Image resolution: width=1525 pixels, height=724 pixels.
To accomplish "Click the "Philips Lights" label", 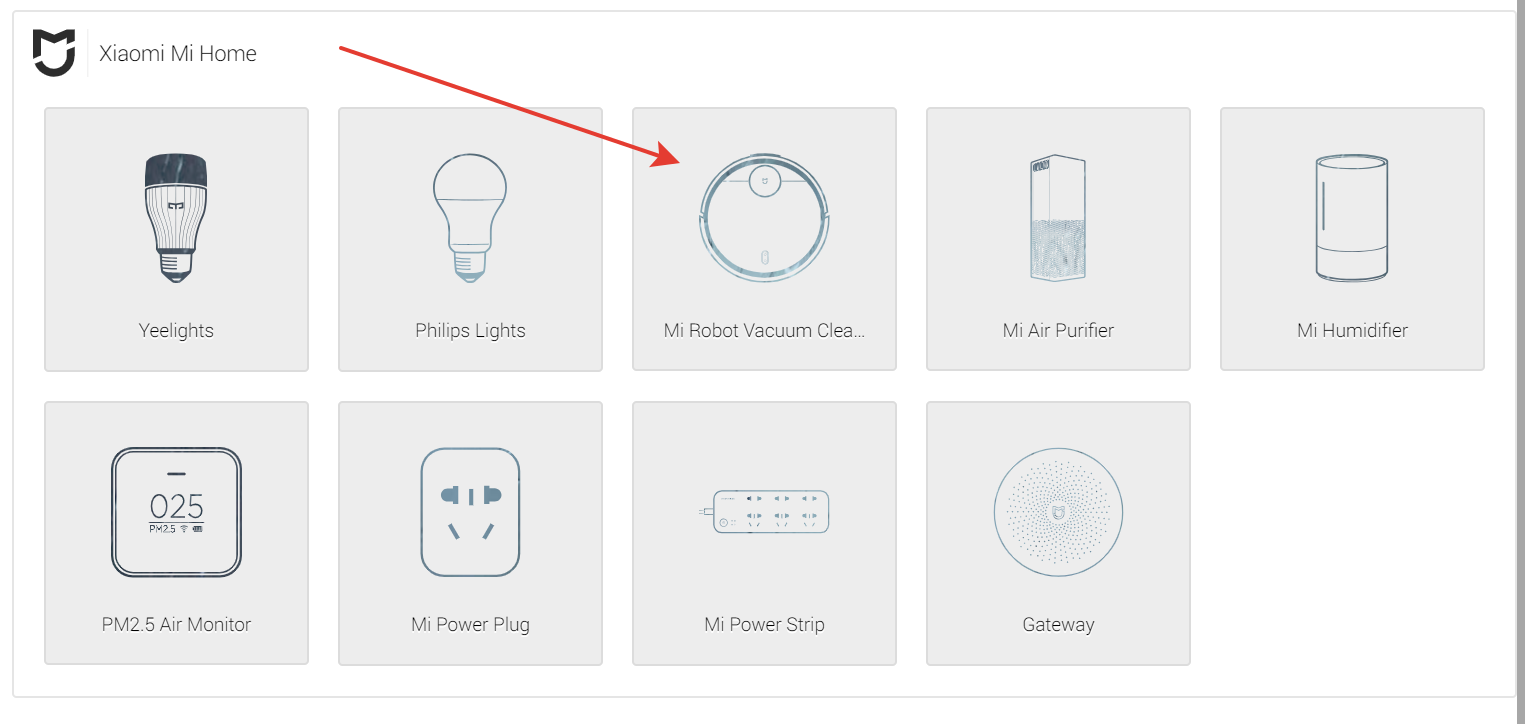I will [470, 330].
